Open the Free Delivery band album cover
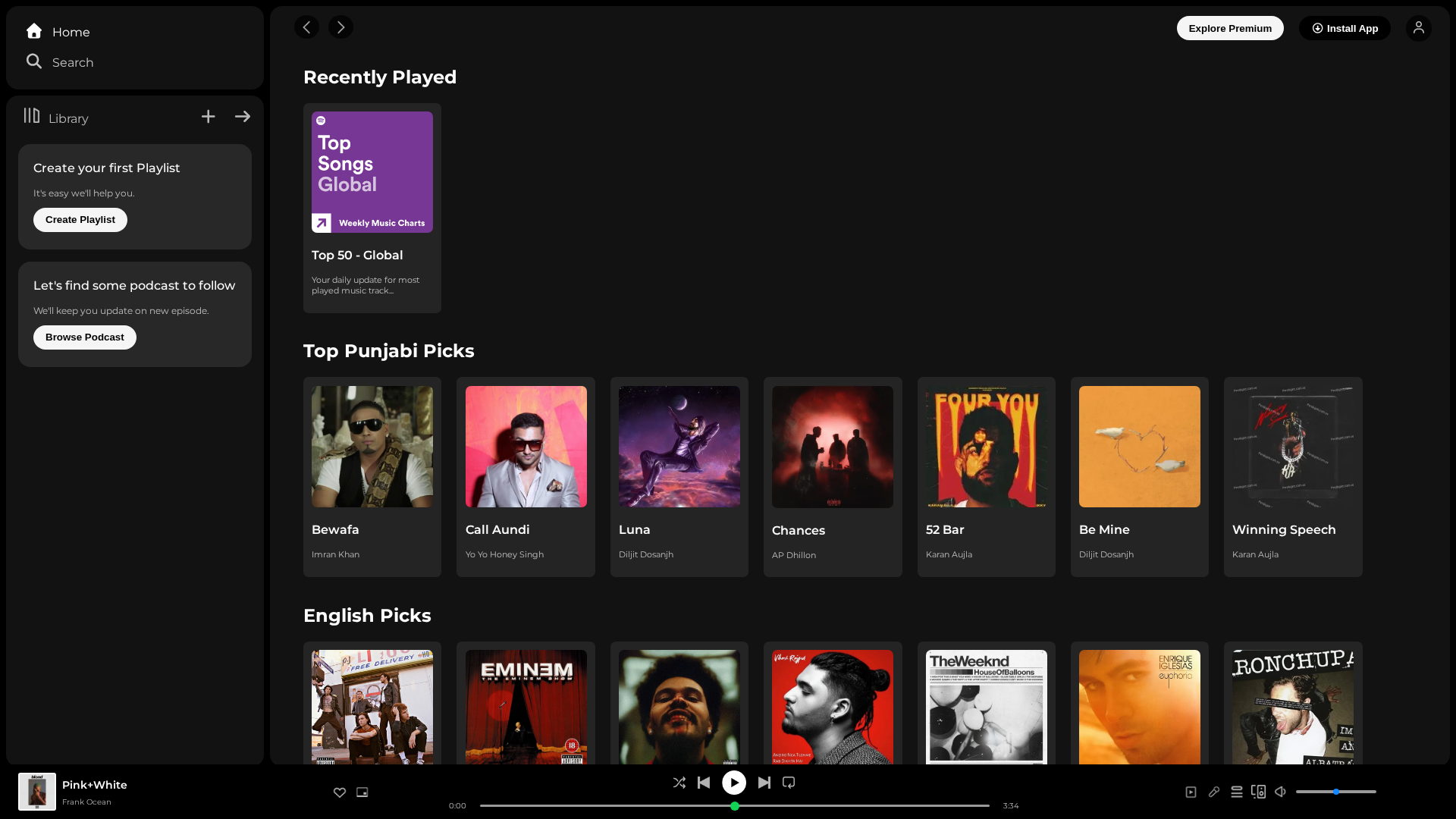 372,707
